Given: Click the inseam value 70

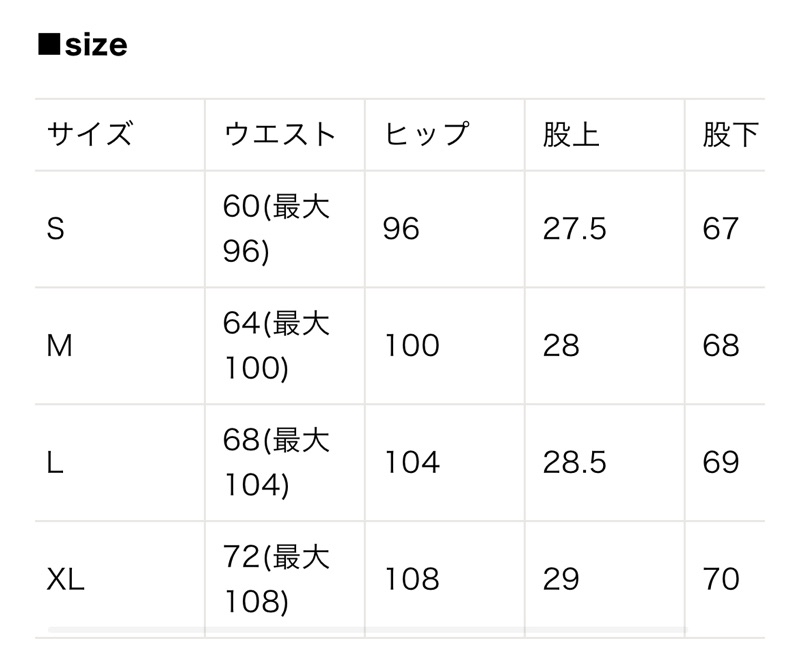Looking at the screenshot, I should point(720,579).
